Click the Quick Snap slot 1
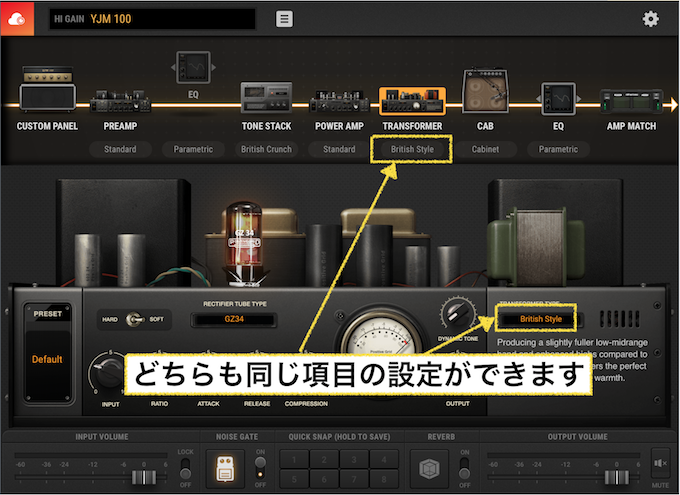Screen dimensions: 680x495 [x=294, y=459]
